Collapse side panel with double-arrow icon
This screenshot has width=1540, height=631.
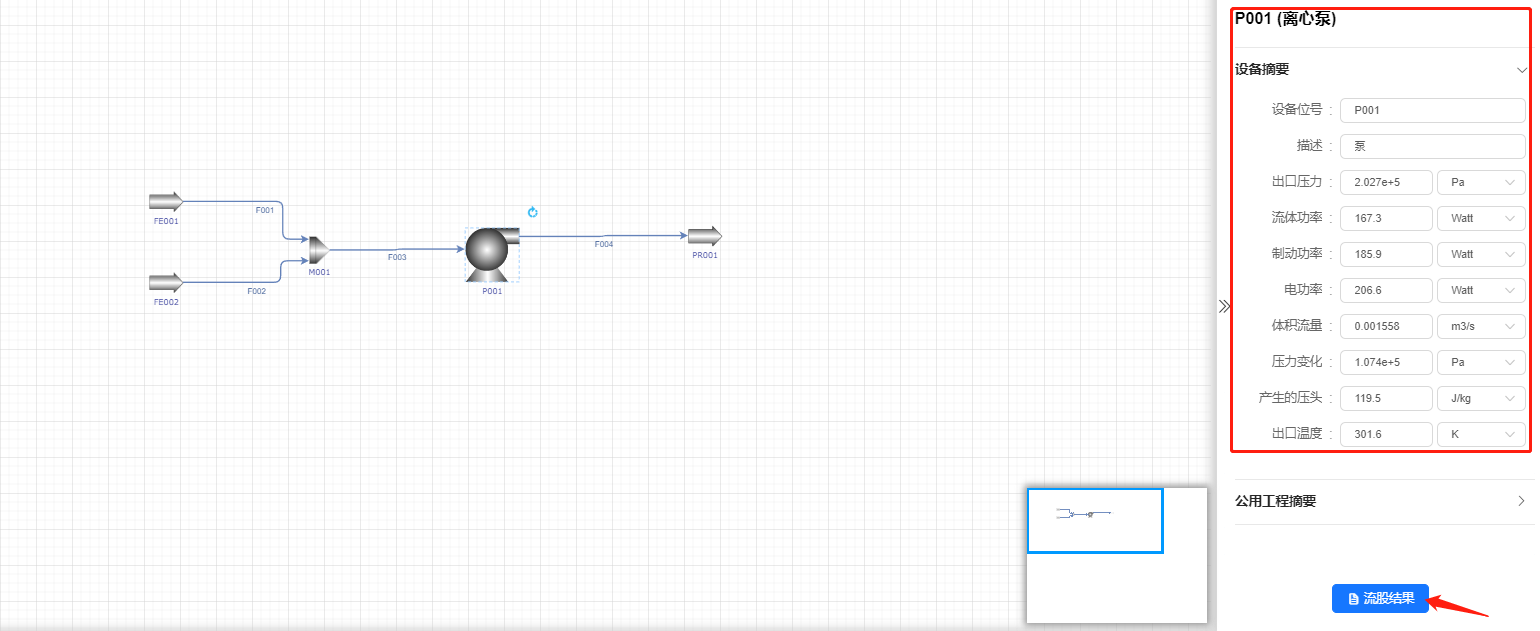(1224, 307)
